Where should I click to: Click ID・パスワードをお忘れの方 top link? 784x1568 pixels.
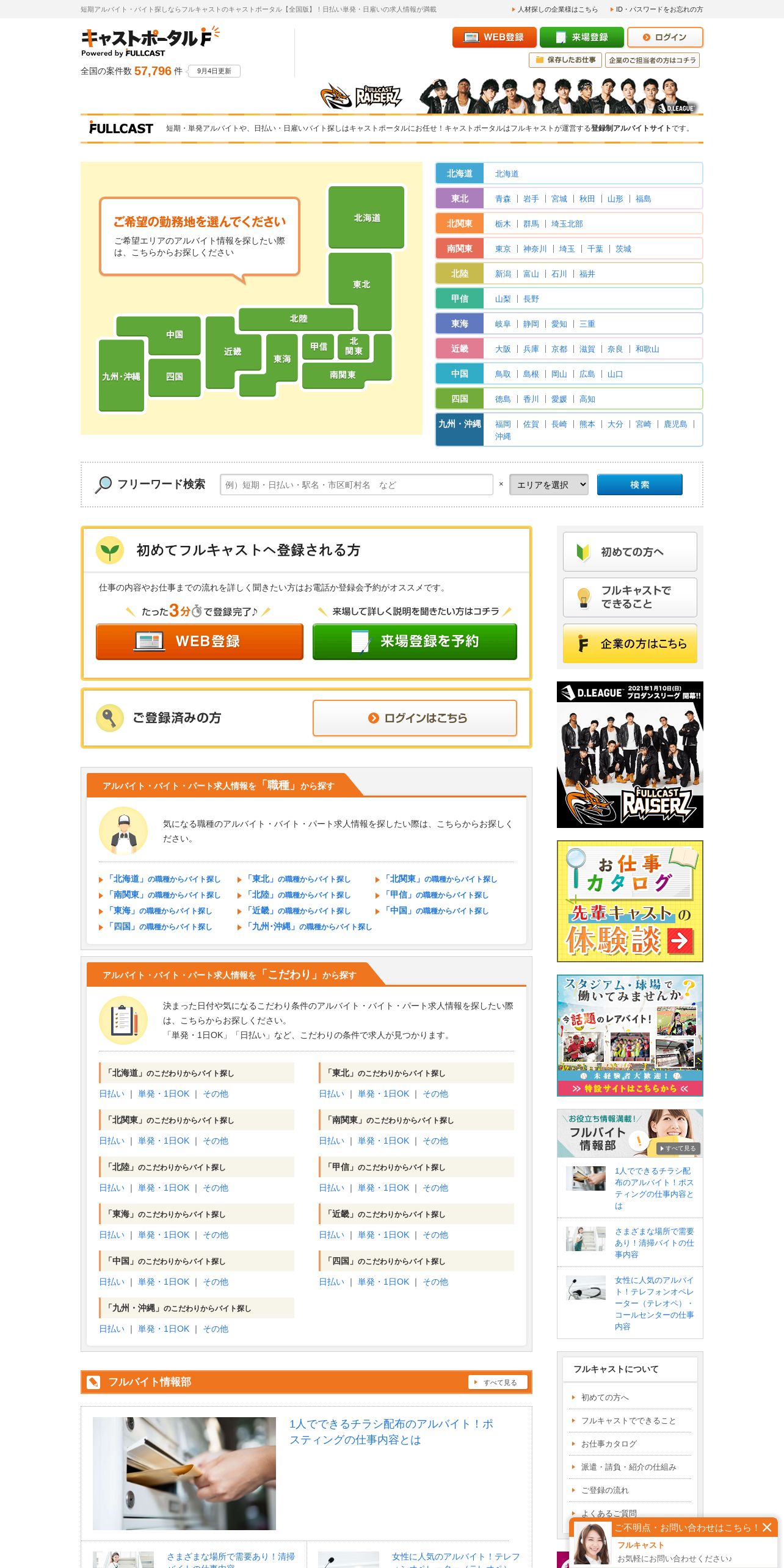(x=659, y=9)
